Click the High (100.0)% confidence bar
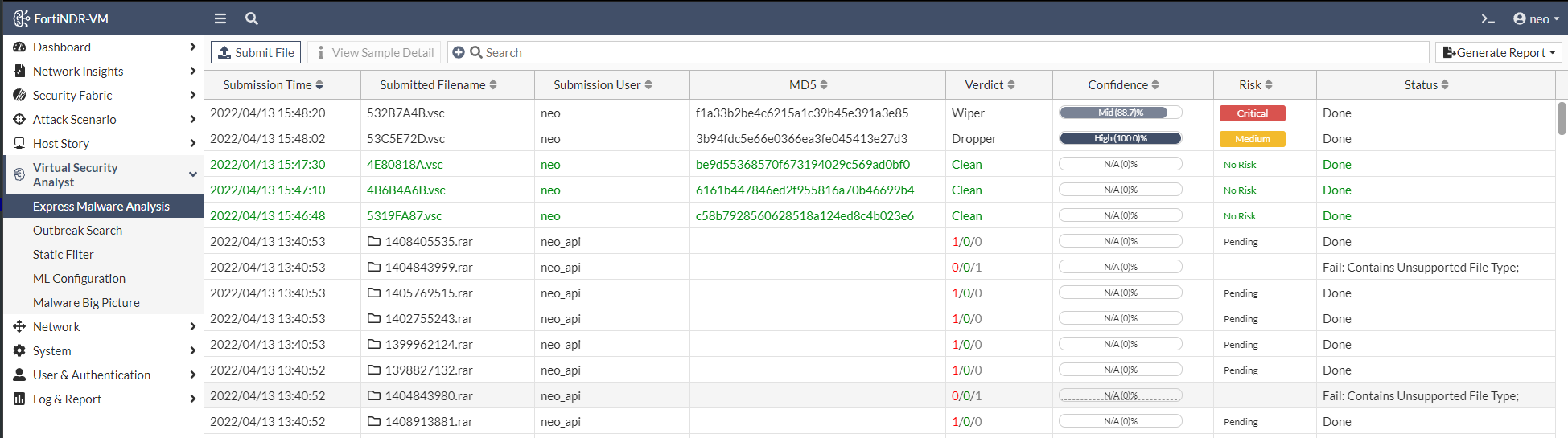Image resolution: width=1568 pixels, height=438 pixels. click(1120, 138)
